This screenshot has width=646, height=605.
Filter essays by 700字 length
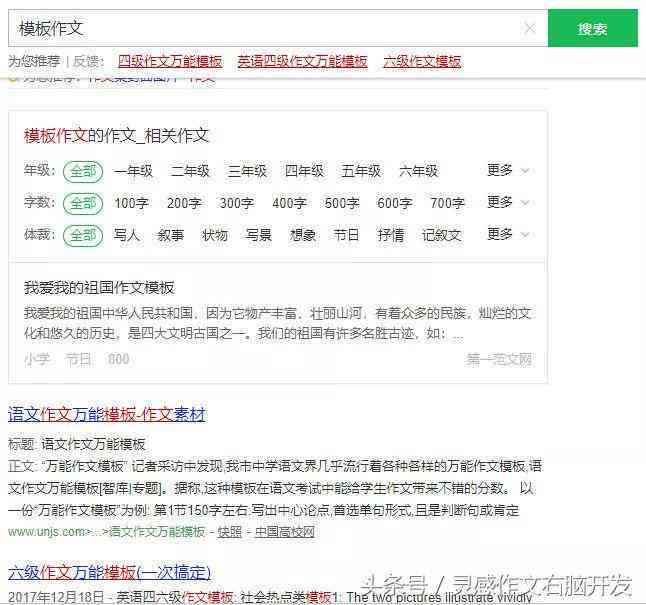(x=447, y=203)
